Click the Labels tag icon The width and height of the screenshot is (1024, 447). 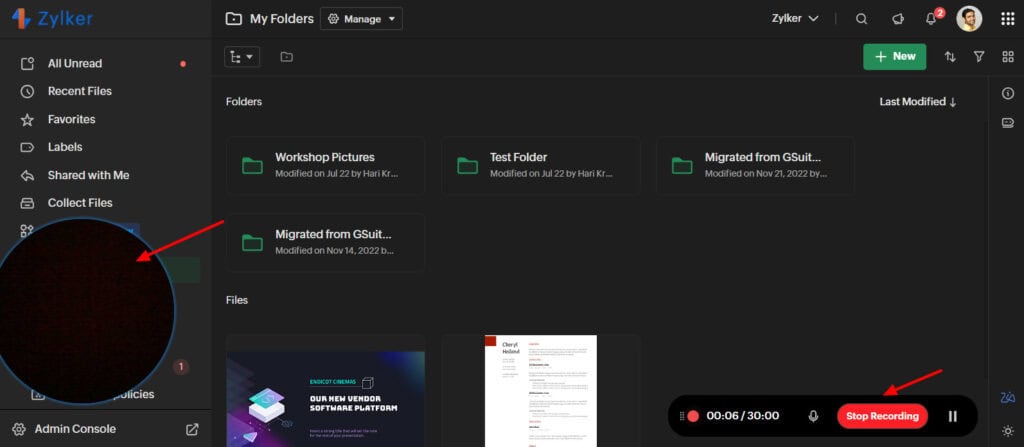27,147
